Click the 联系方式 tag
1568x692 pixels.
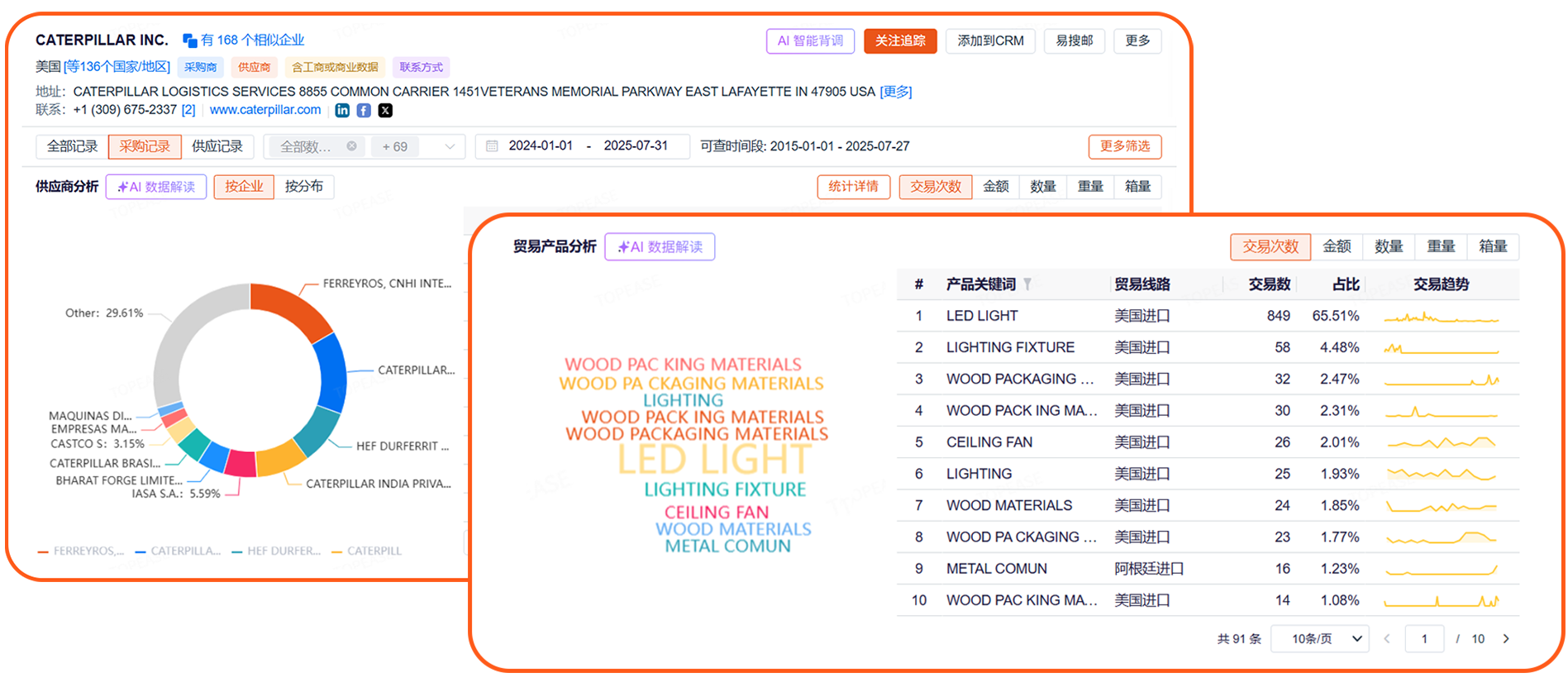(x=421, y=67)
